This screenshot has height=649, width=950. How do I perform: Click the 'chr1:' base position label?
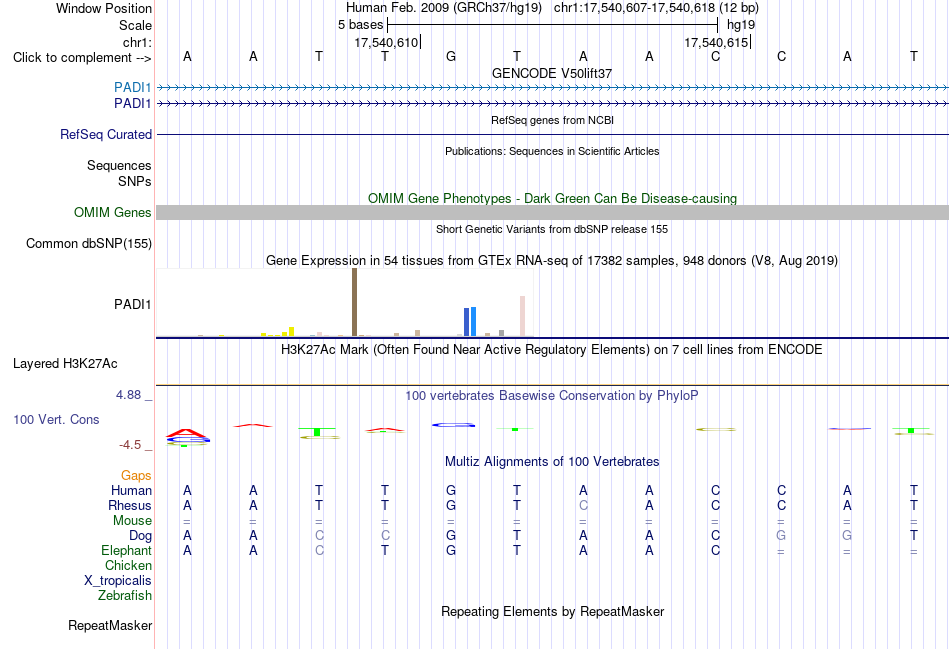[137, 42]
